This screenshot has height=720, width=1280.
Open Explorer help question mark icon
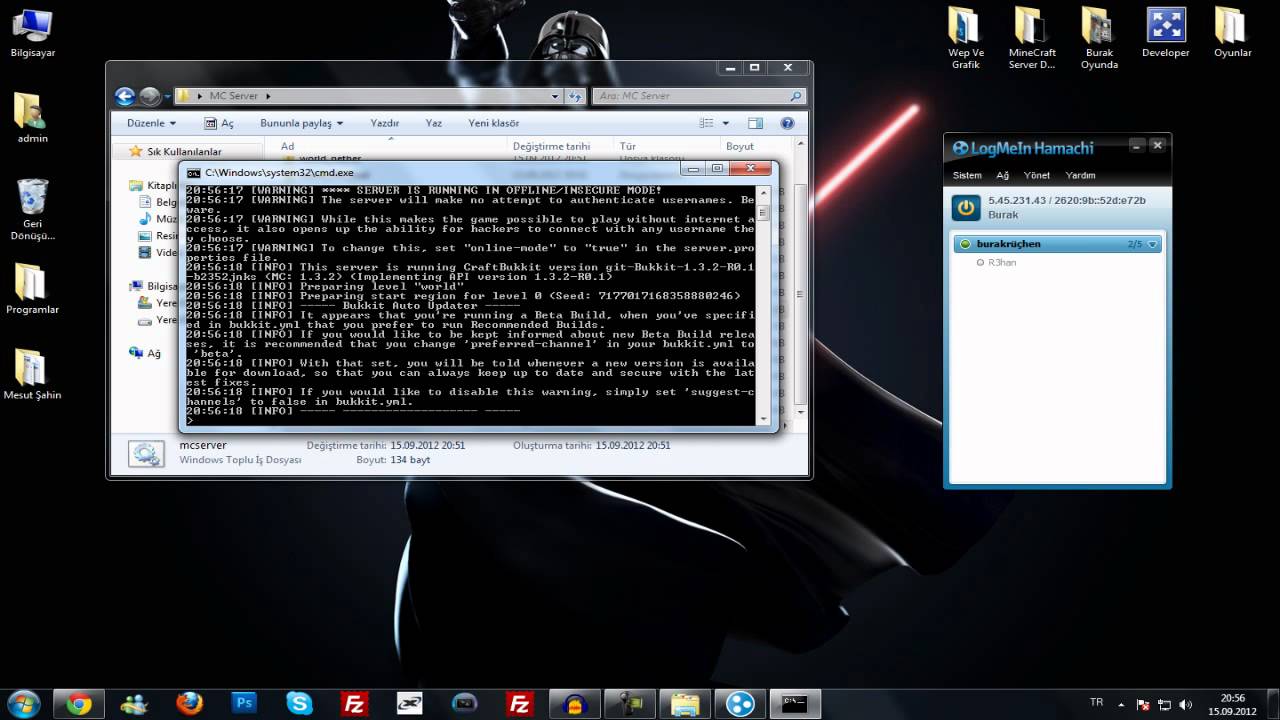coord(787,123)
